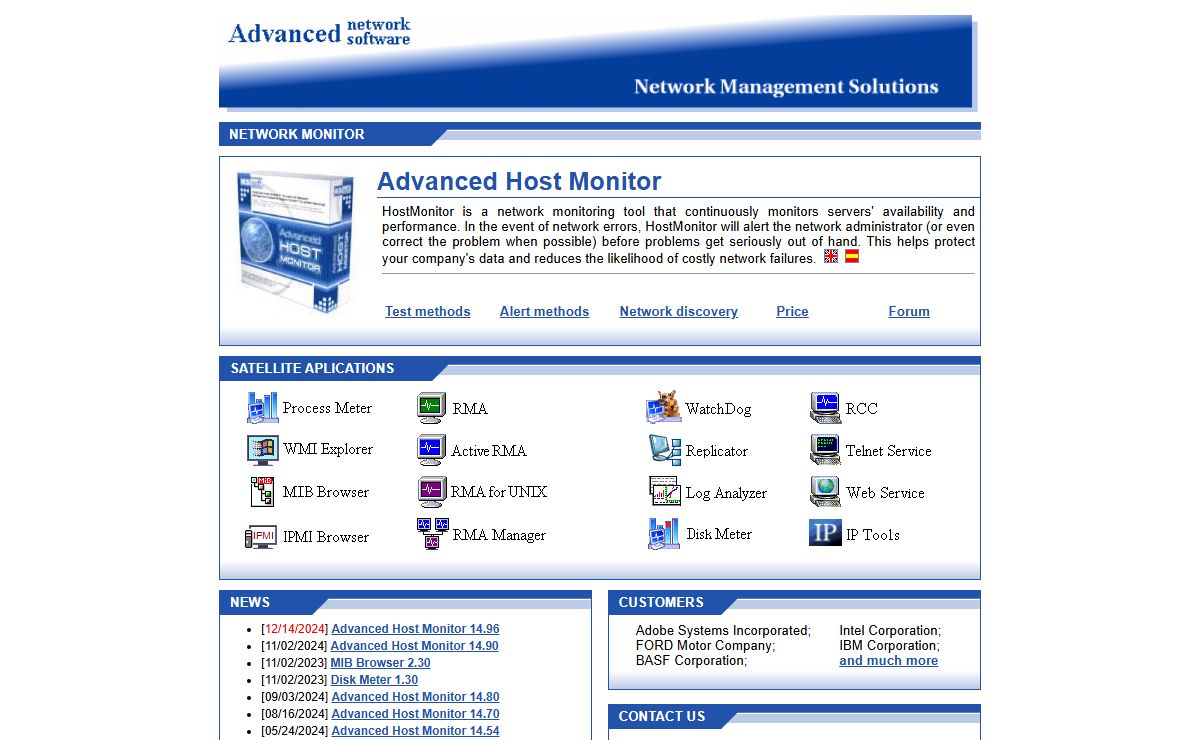Viewport: 1200px width, 740px height.
Task: Open Advanced Host Monitor 14.70 news link
Action: point(415,714)
